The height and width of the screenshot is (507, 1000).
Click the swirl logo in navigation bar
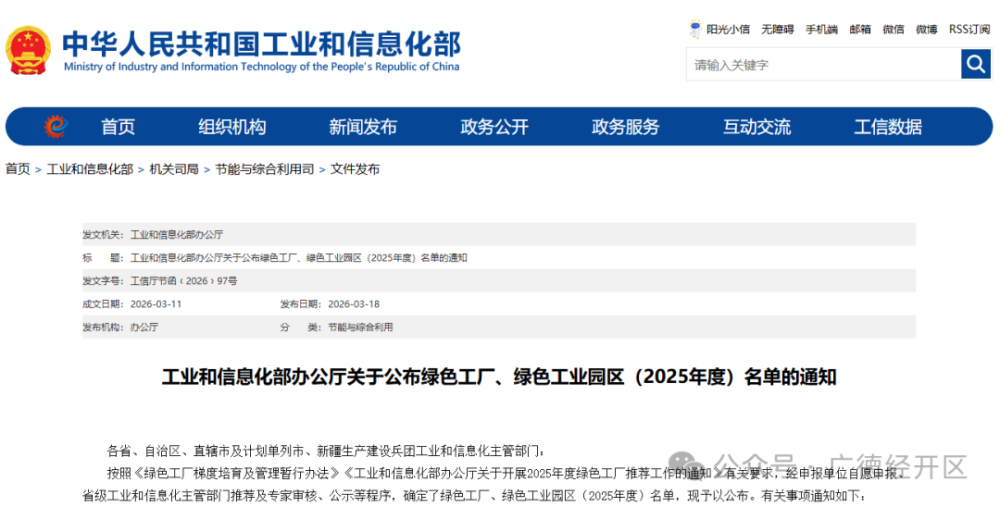click(55, 127)
